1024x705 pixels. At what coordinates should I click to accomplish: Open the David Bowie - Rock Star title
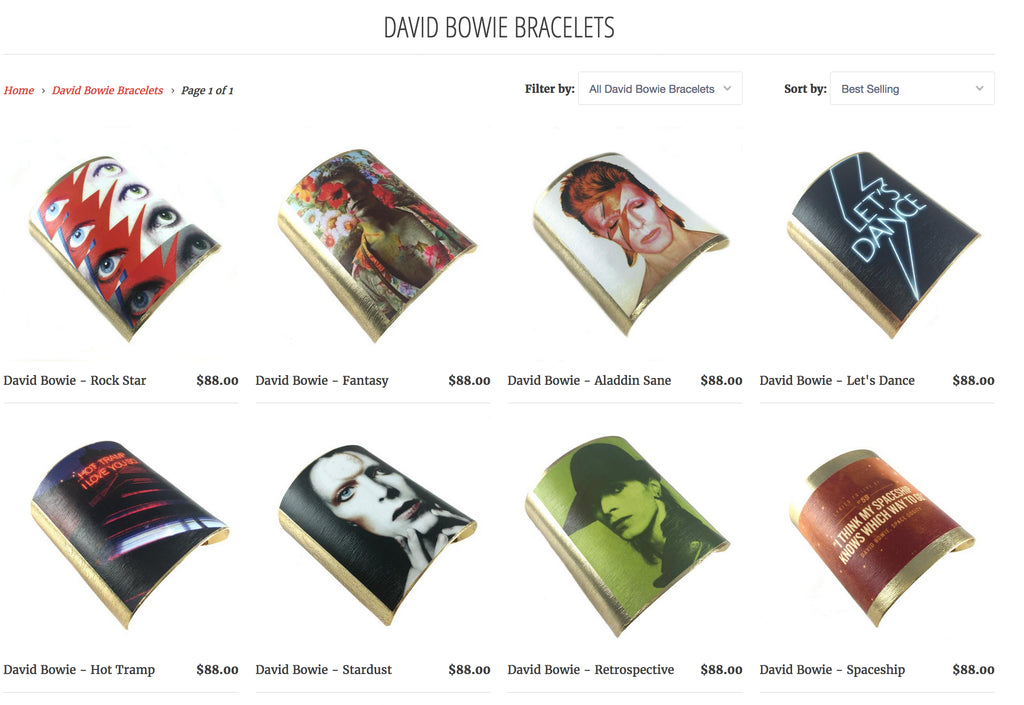click(75, 381)
